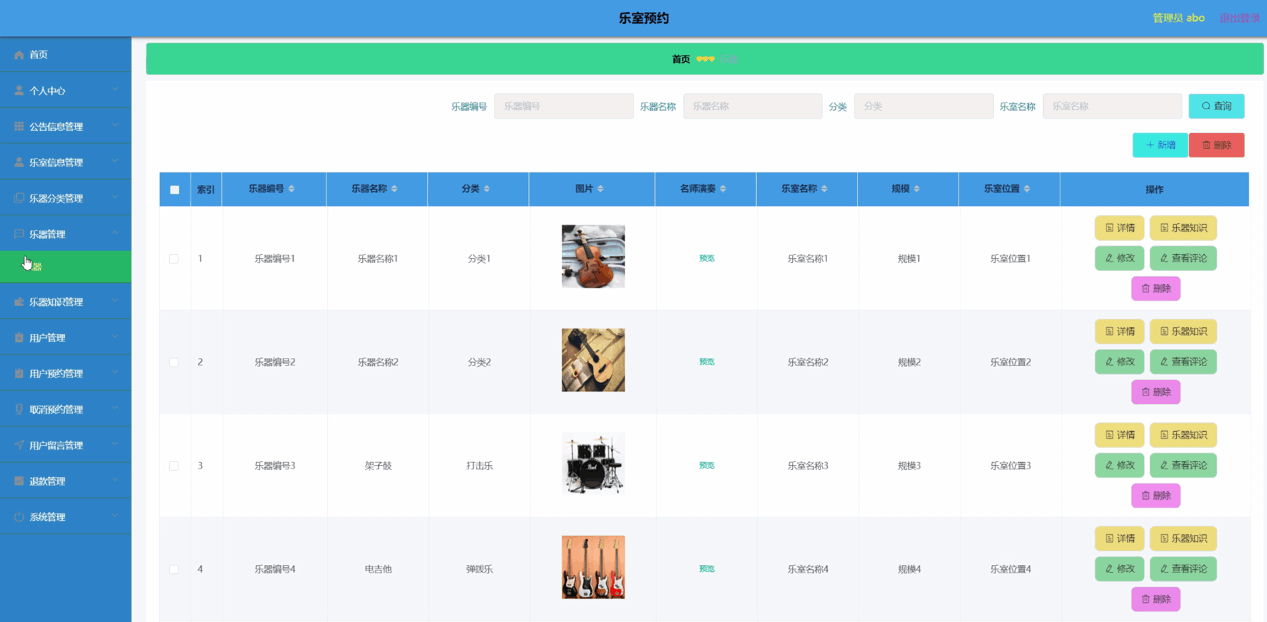Open 个人中心 via its user icon

tap(18, 90)
